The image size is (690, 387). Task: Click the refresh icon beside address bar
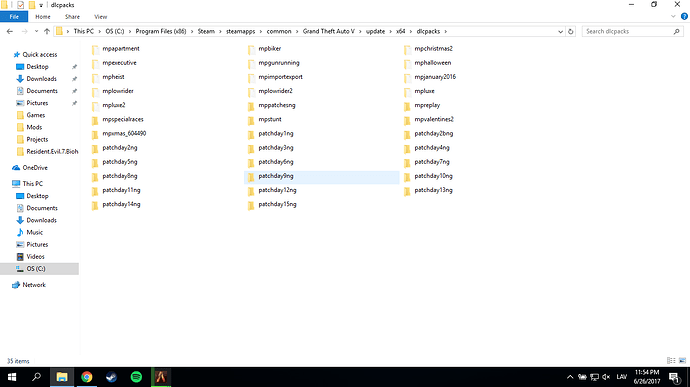coord(571,32)
